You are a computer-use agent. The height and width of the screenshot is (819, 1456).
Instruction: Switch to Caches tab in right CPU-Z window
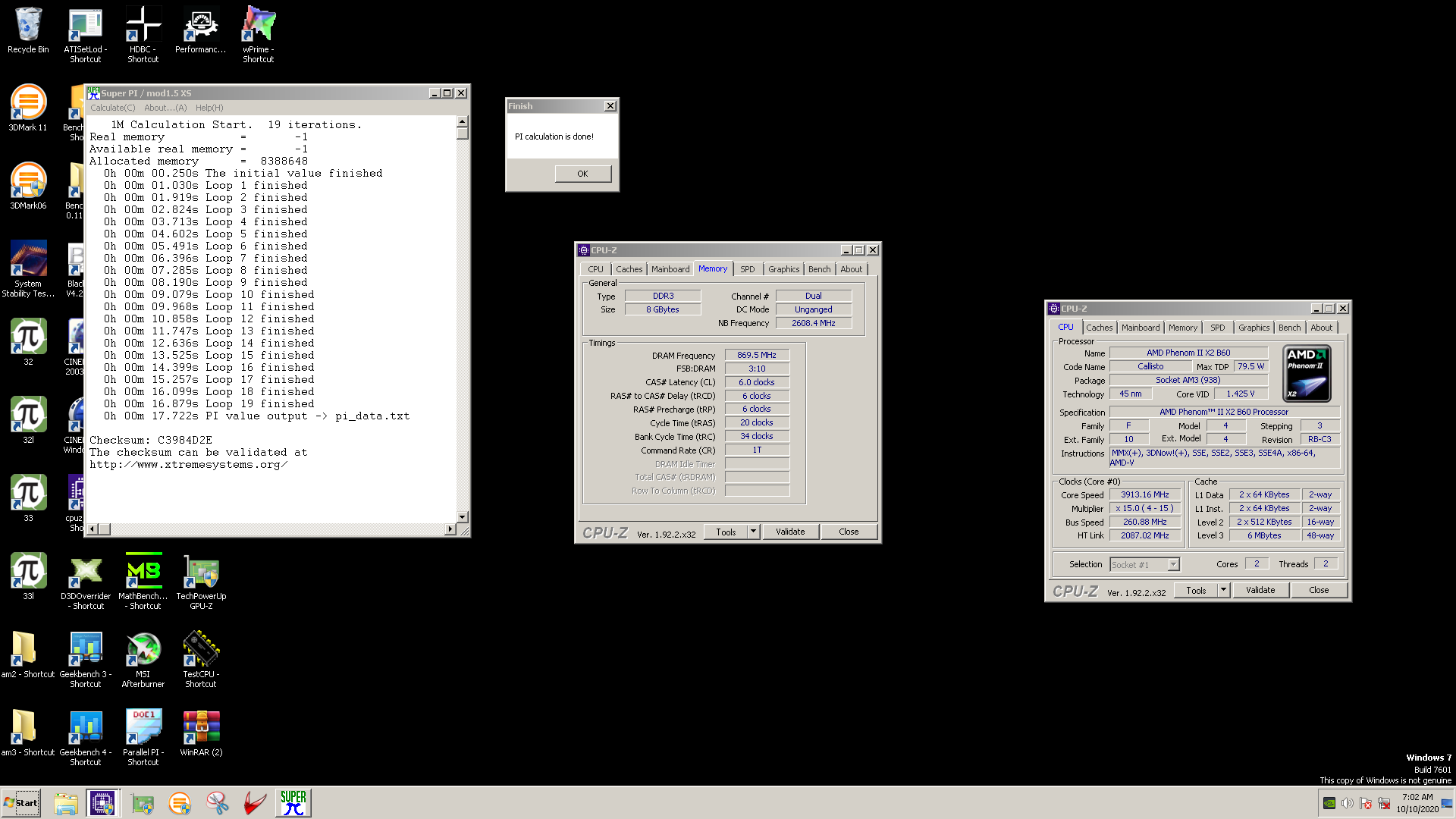click(x=1099, y=328)
